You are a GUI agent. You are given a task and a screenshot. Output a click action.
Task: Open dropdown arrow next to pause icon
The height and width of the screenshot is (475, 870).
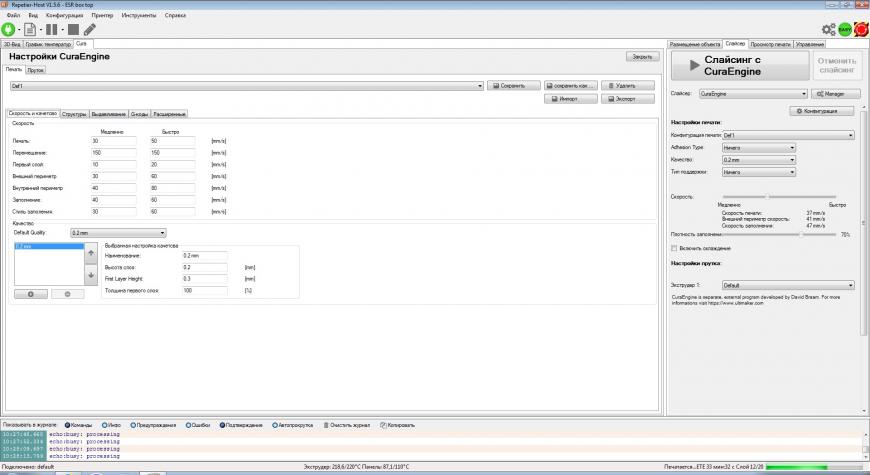coord(62,30)
